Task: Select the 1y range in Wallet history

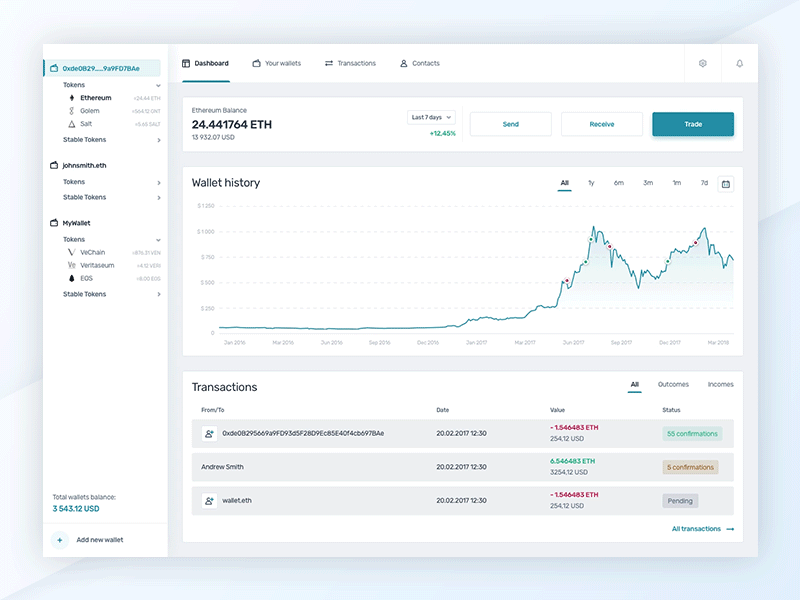Action: pos(590,183)
